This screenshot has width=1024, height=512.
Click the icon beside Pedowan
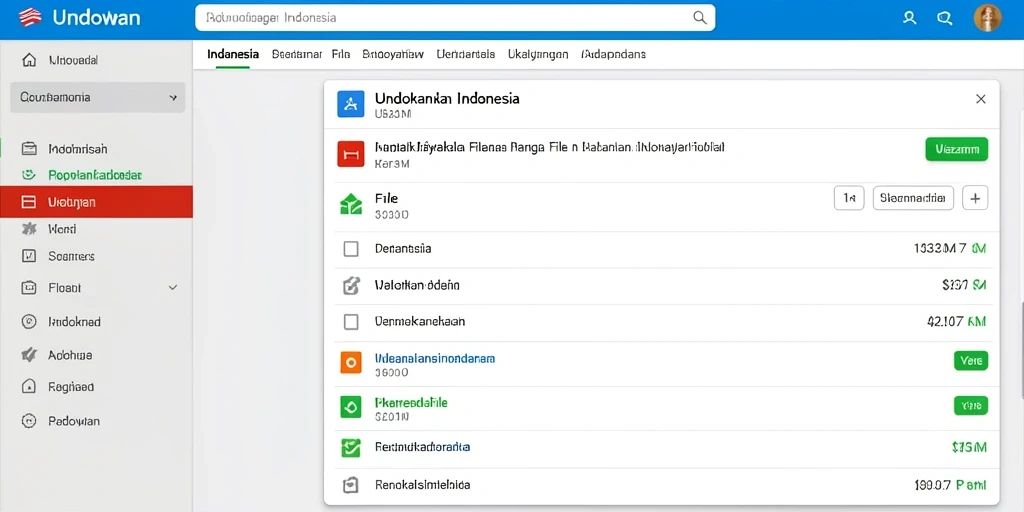29,421
